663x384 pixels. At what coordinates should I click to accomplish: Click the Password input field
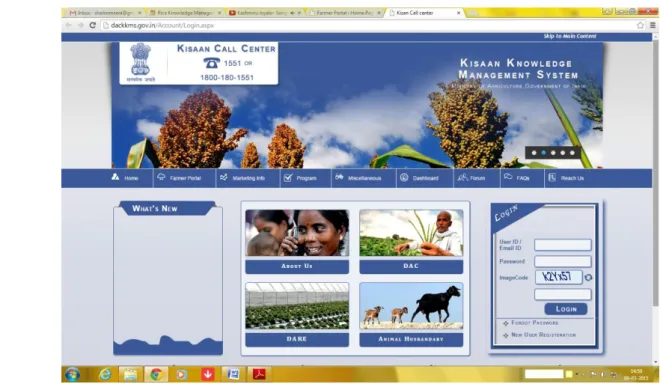[x=562, y=261]
